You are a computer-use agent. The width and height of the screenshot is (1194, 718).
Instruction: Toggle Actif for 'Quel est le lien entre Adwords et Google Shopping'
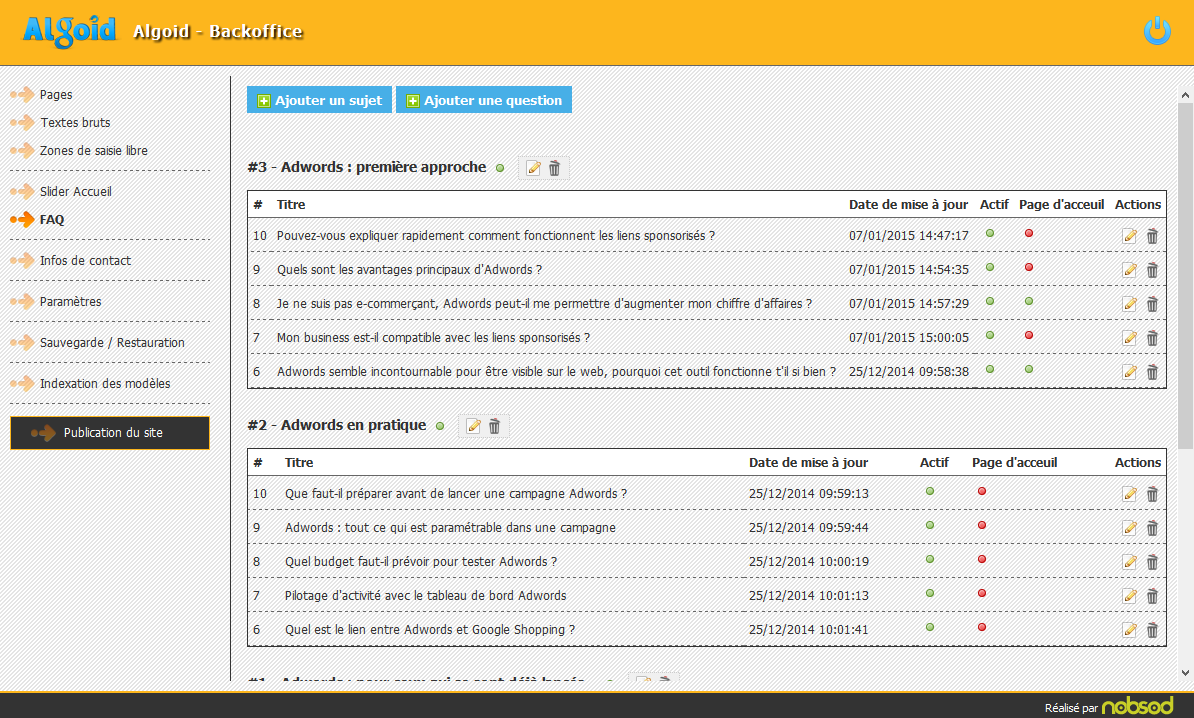(930, 627)
